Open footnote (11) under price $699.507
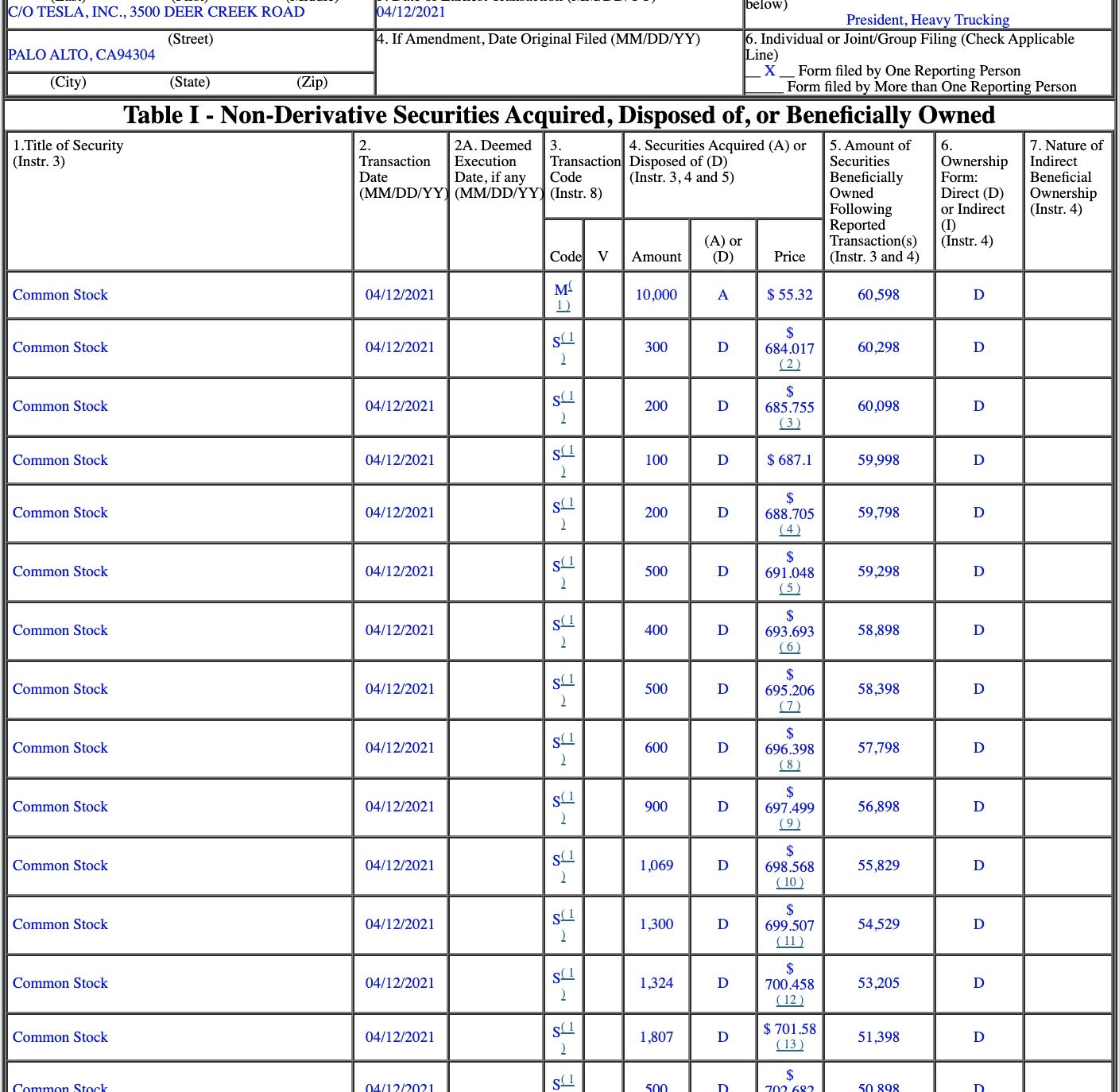Viewport: 1119px width, 1092px height. click(x=789, y=941)
